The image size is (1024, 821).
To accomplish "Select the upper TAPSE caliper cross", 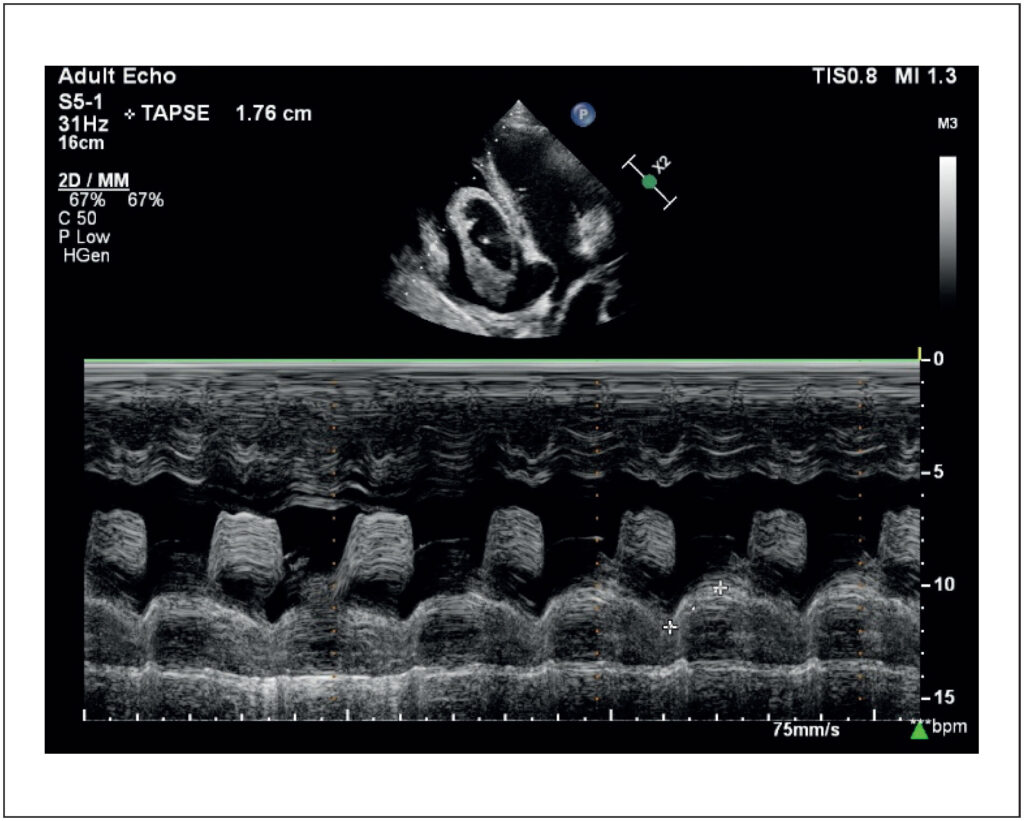I will pos(720,588).
